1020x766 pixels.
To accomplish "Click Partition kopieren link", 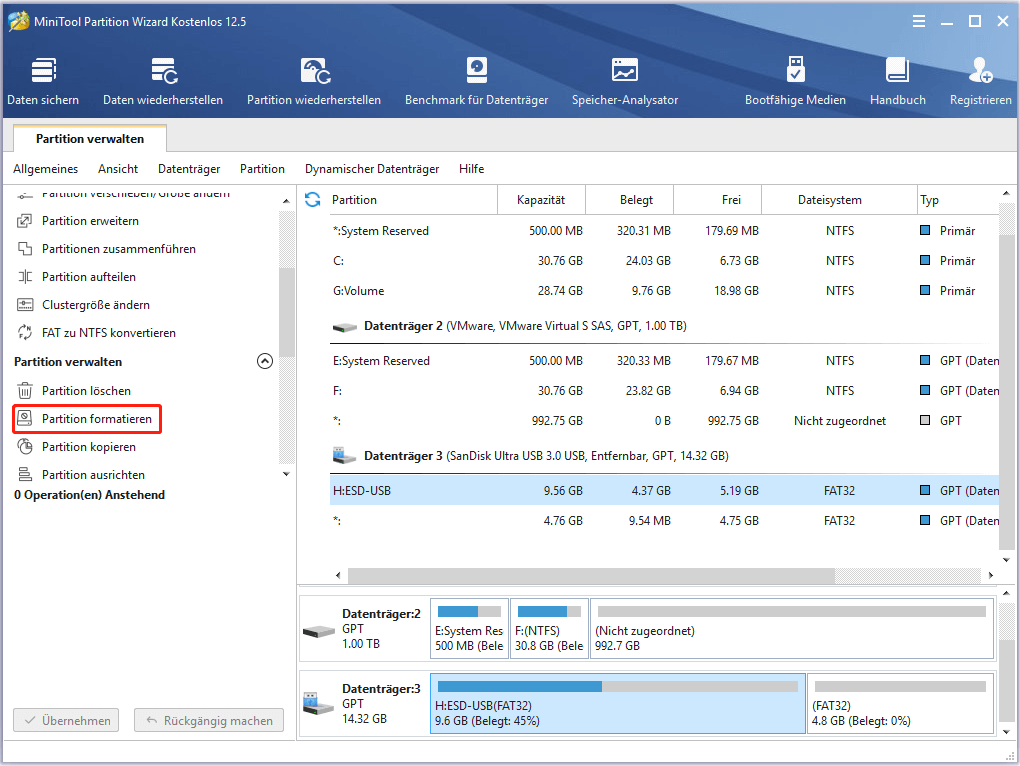I will (89, 447).
